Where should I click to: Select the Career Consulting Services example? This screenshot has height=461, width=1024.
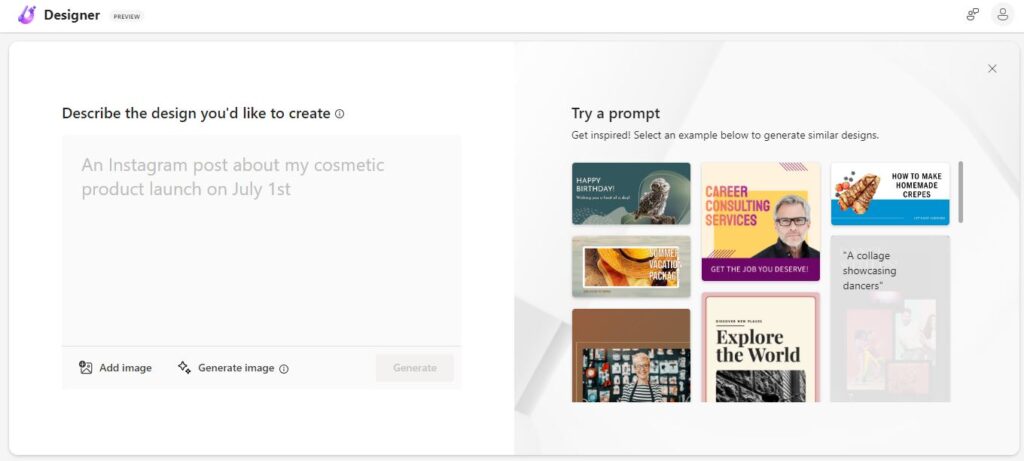pyautogui.click(x=760, y=222)
